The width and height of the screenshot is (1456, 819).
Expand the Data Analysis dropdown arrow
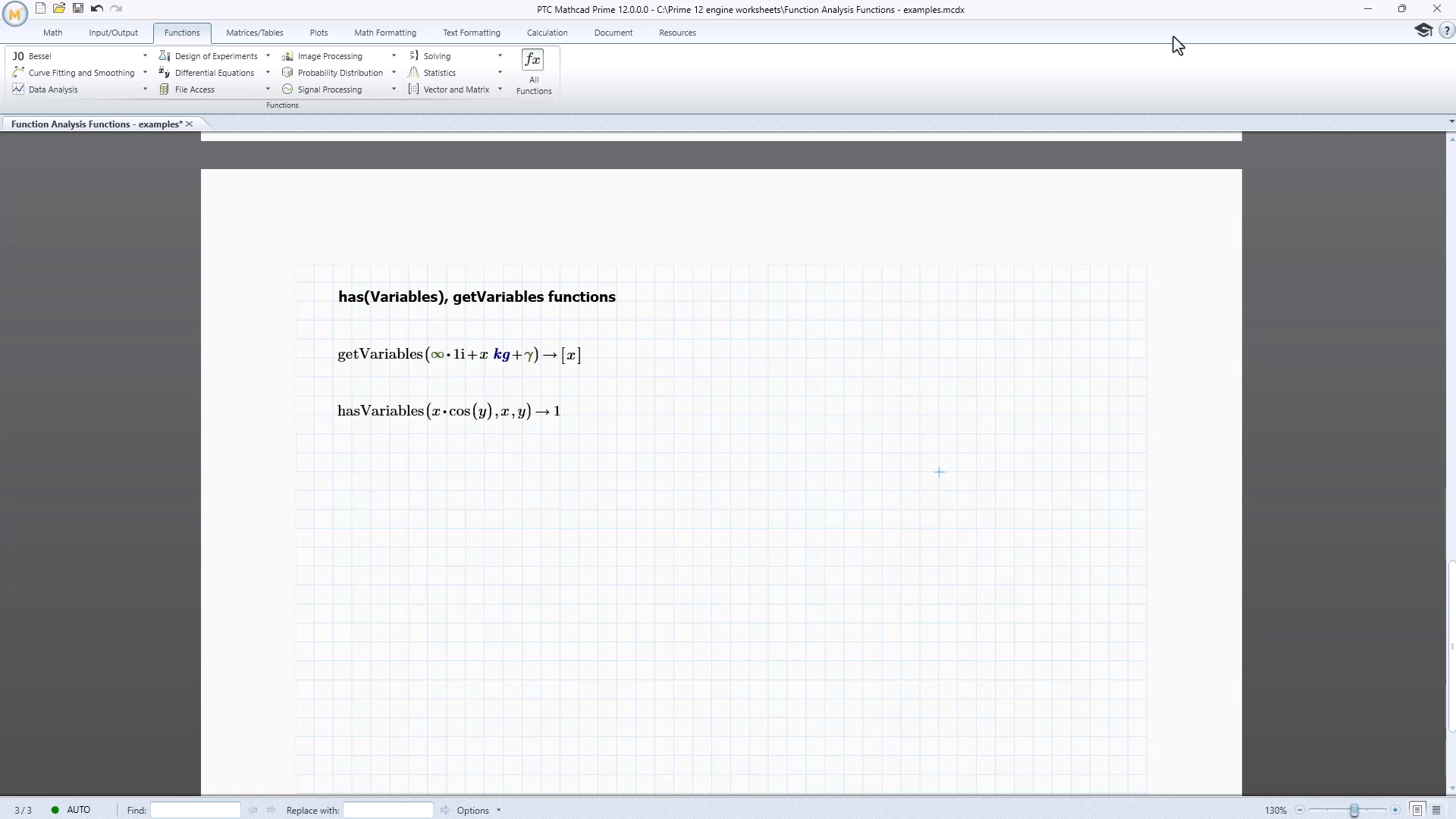[x=145, y=89]
